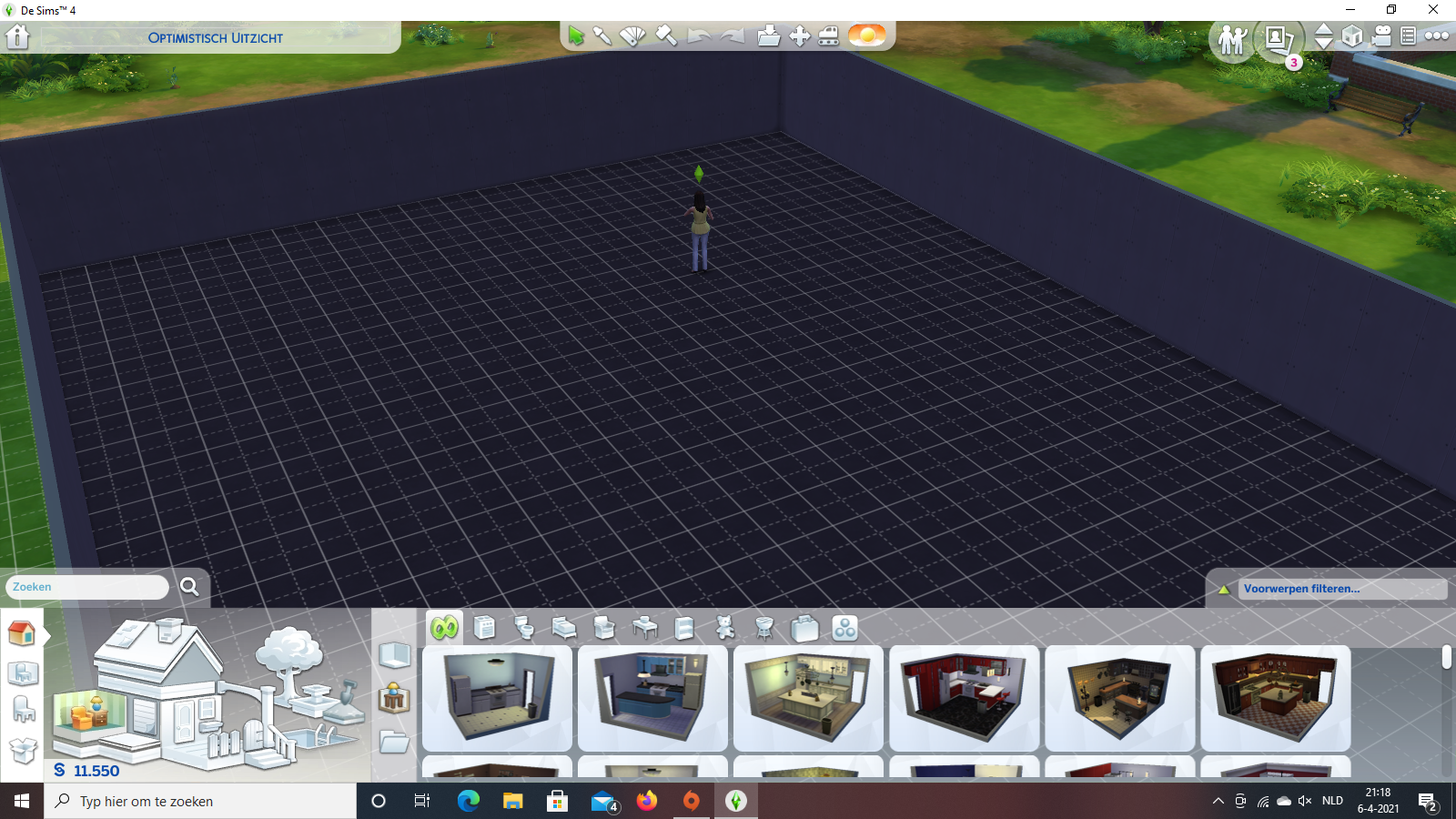Viewport: 1456px width, 819px height.
Task: Go down one floor arrow
Action: [1324, 44]
